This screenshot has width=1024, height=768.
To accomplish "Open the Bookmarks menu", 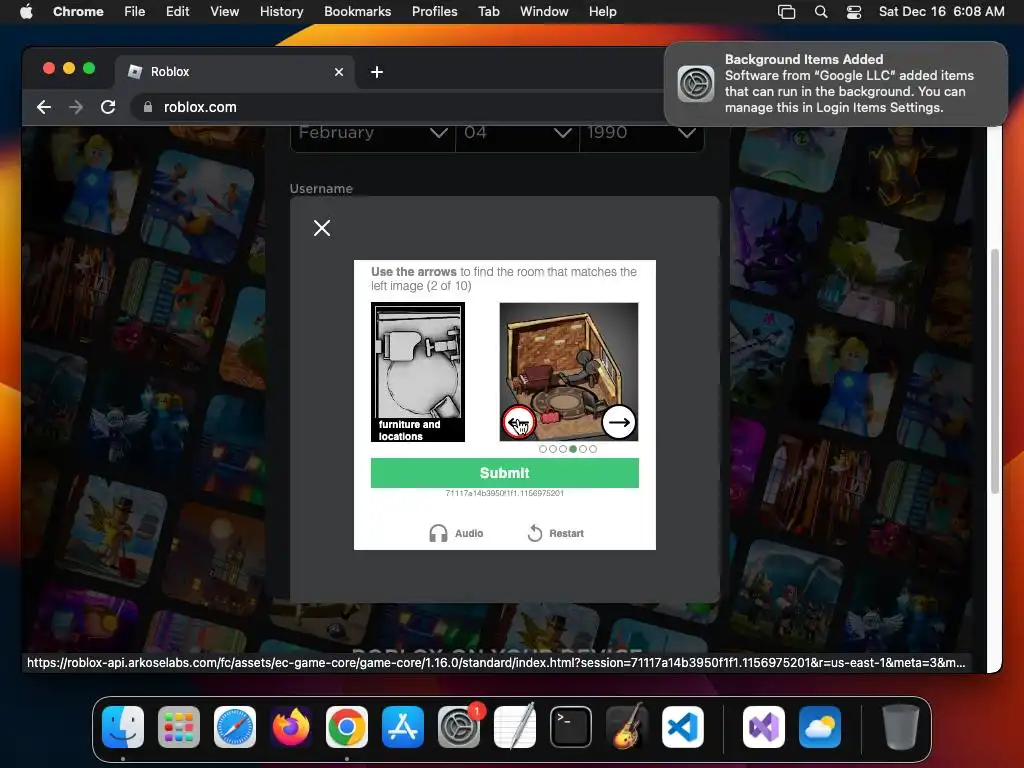I will pos(357,12).
